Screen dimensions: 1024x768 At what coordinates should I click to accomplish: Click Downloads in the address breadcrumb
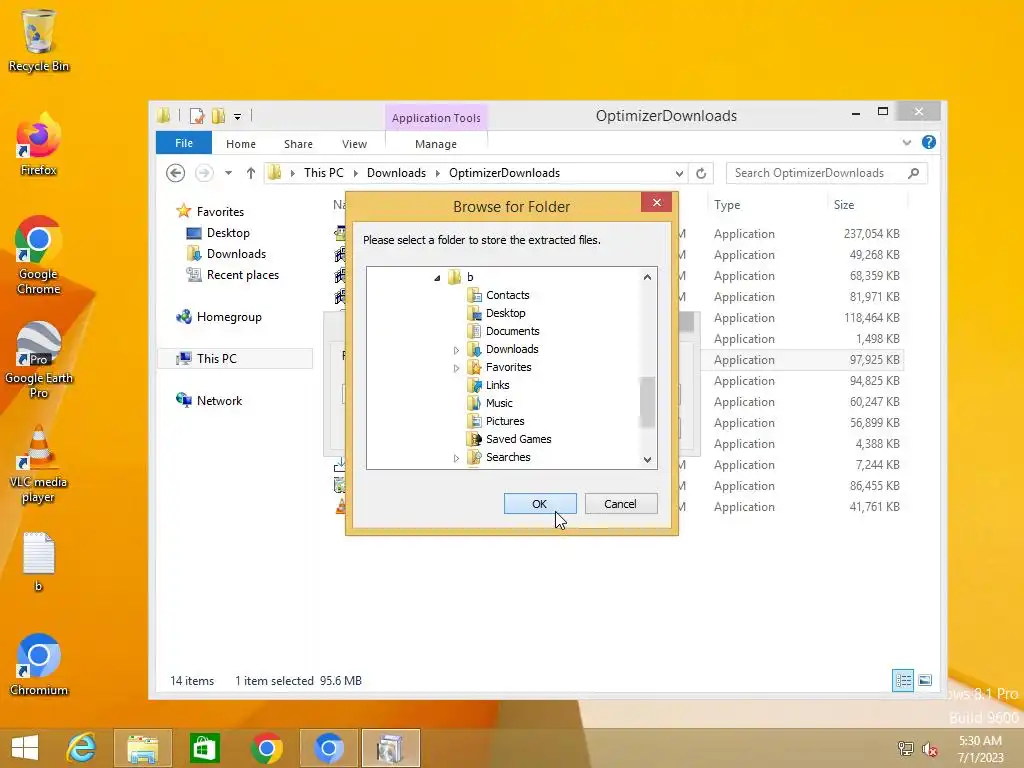point(396,173)
